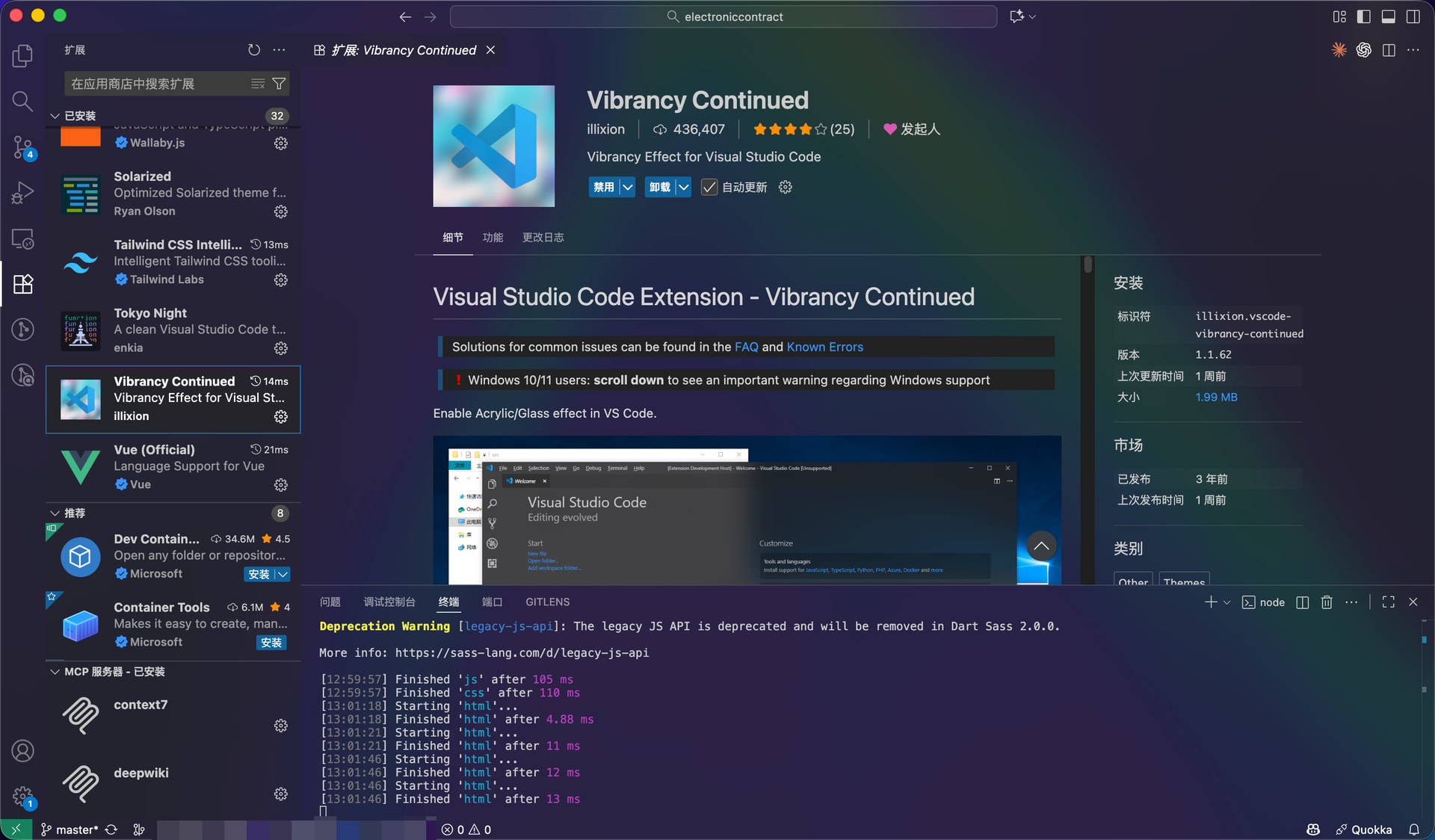Open the Search view in activity bar
The image size is (1435, 840).
pos(22,101)
